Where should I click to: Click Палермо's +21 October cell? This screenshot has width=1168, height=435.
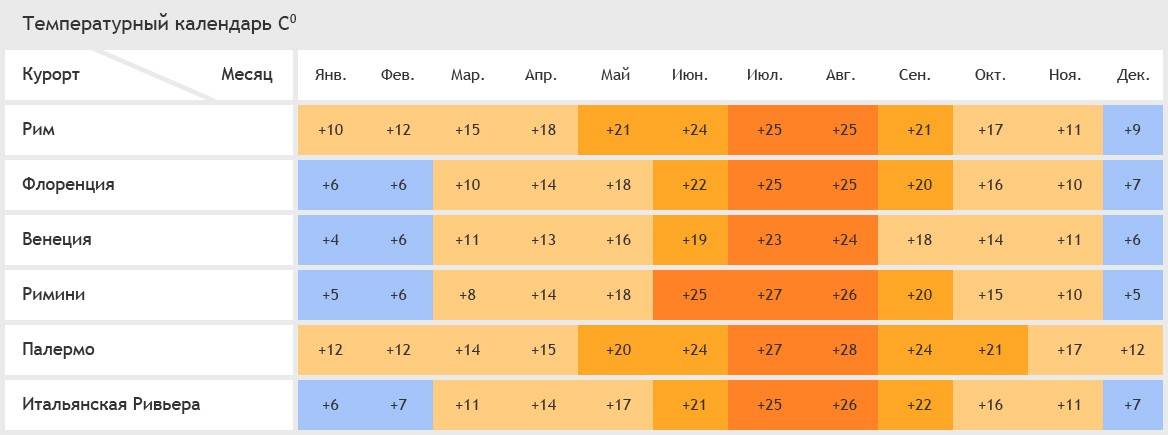click(x=991, y=350)
